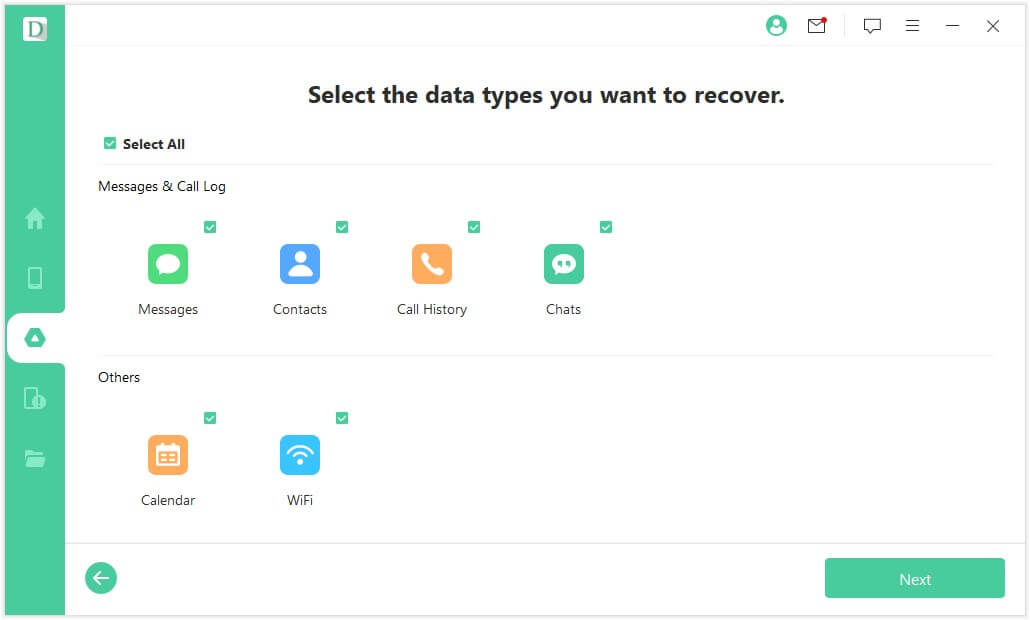1030x620 pixels.
Task: Click the orange Call History icon
Action: (432, 264)
